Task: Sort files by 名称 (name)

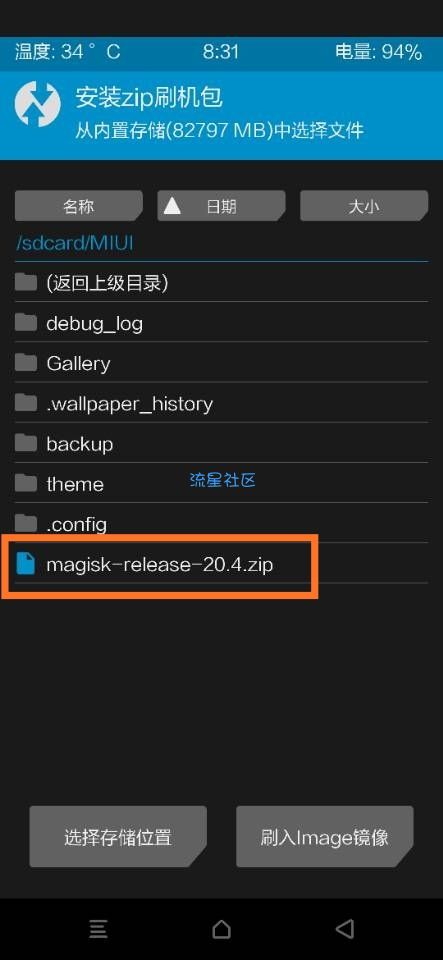Action: [x=78, y=206]
